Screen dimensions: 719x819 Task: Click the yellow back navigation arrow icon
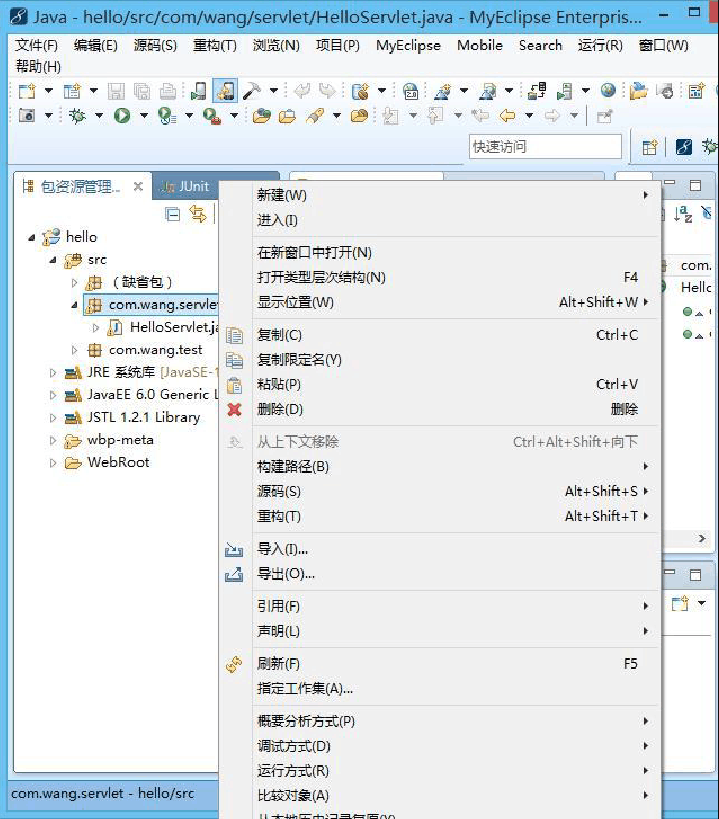[507, 115]
